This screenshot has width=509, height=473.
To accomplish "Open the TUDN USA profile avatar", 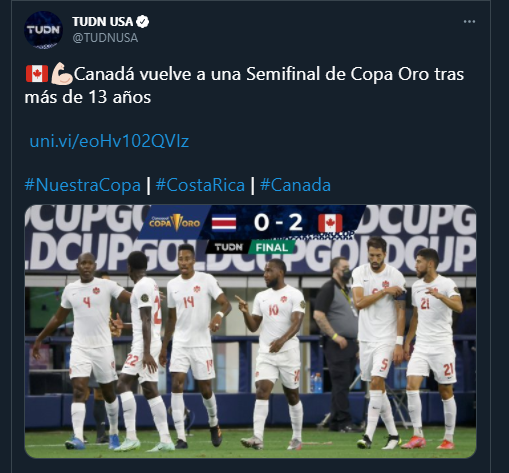I will tap(43, 30).
